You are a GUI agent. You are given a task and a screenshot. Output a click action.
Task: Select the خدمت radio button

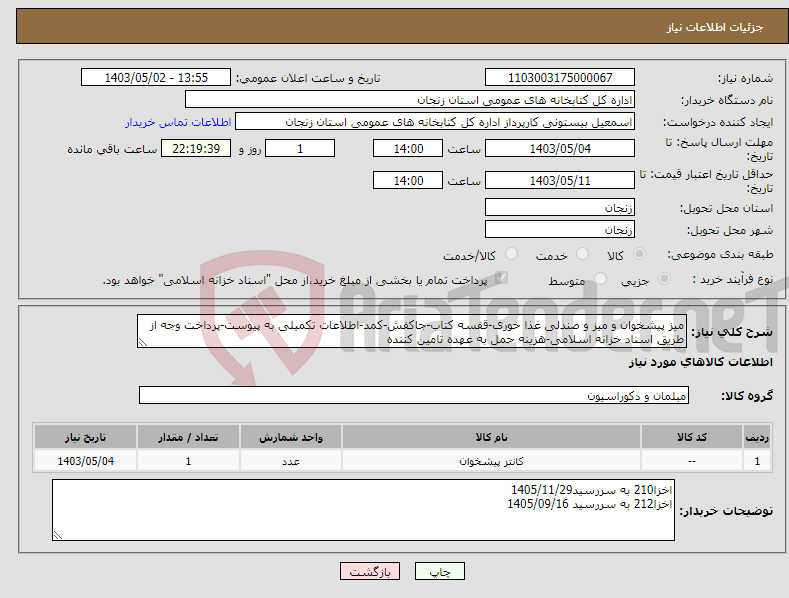pos(582,254)
